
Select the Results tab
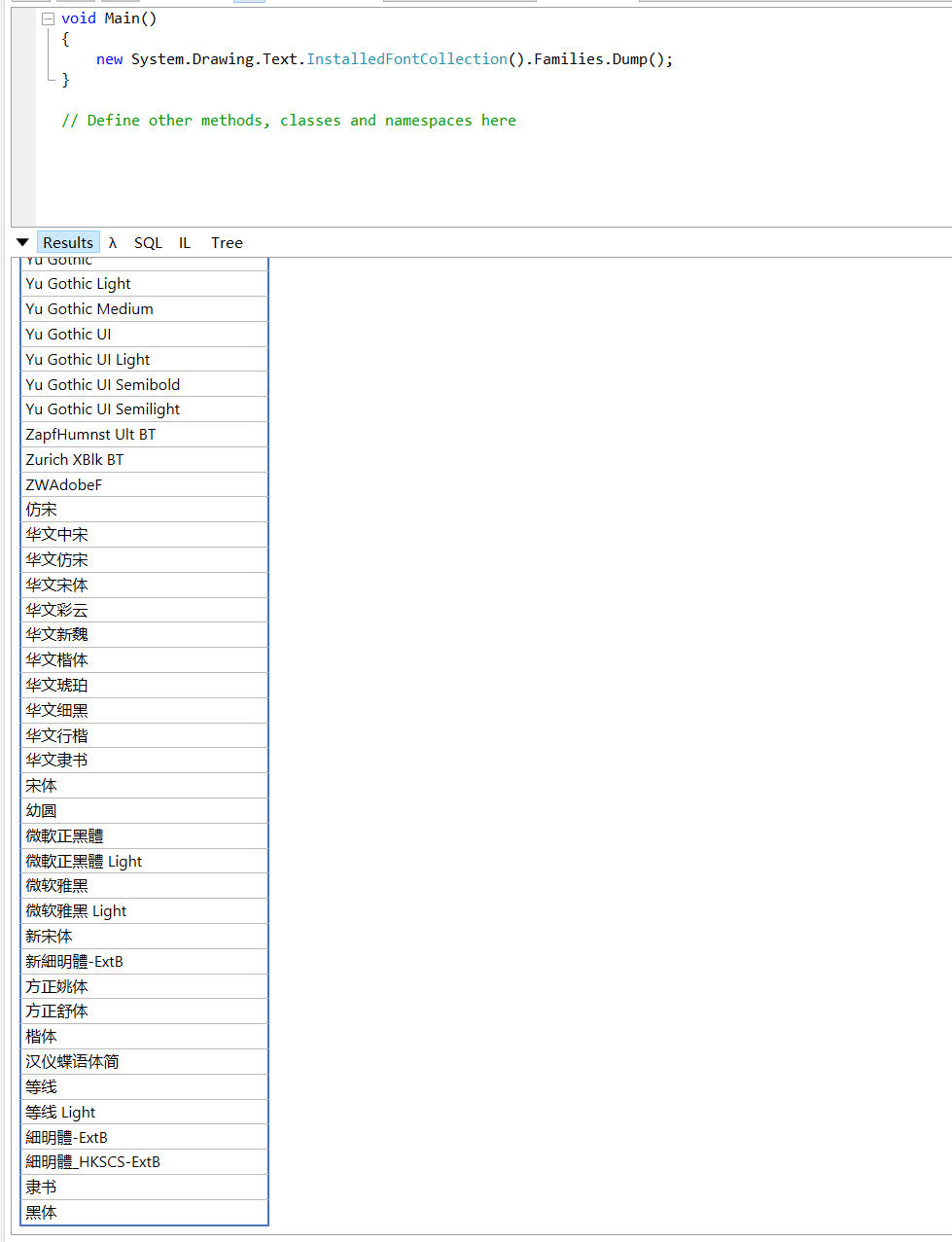(x=68, y=242)
